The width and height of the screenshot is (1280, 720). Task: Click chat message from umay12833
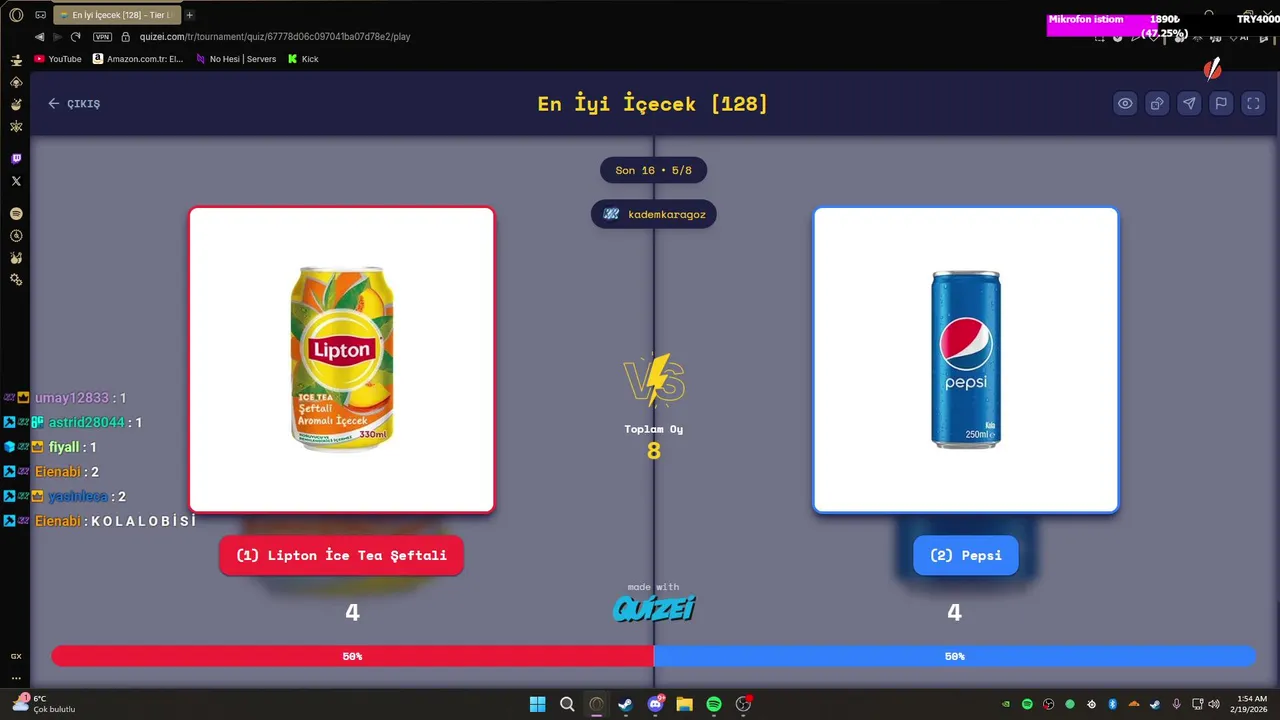tap(65, 398)
